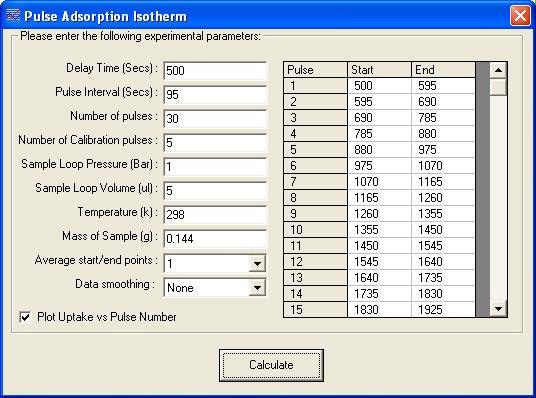The width and height of the screenshot is (536, 398).
Task: Click the Pulse Adsorption Isotherm title bar icon
Action: click(x=13, y=15)
